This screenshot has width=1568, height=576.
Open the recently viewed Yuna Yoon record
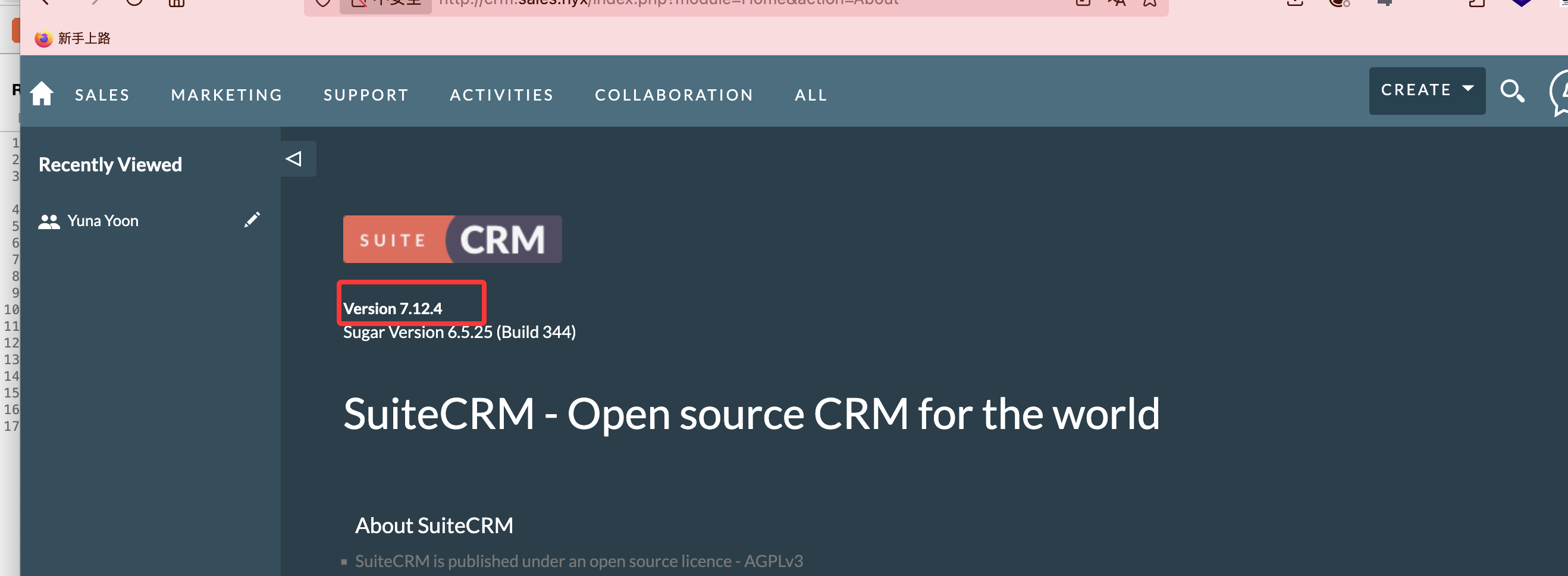click(103, 220)
